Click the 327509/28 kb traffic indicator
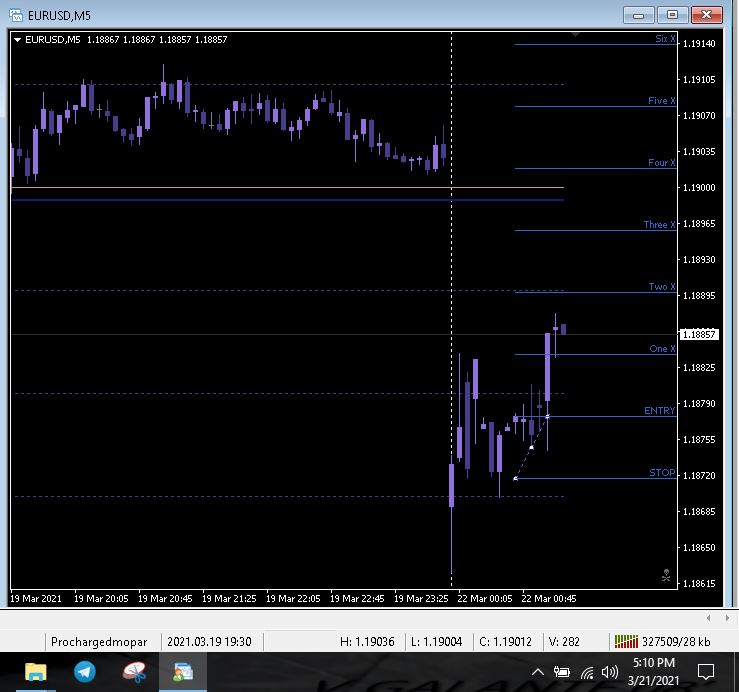The width and height of the screenshot is (739, 692). coord(676,642)
